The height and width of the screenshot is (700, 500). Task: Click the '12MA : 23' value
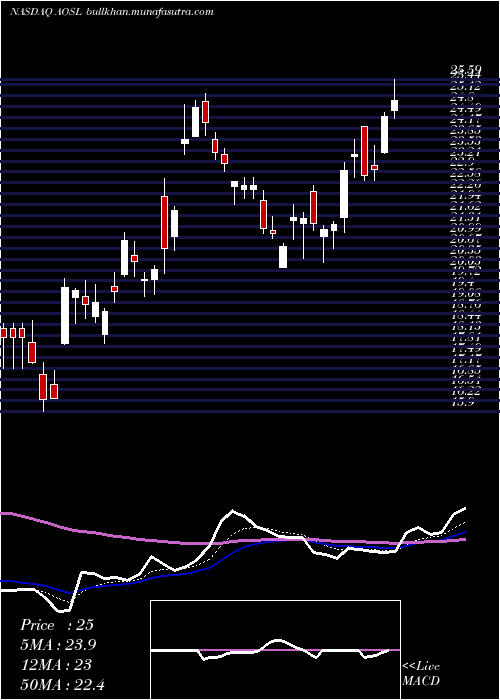point(56,665)
